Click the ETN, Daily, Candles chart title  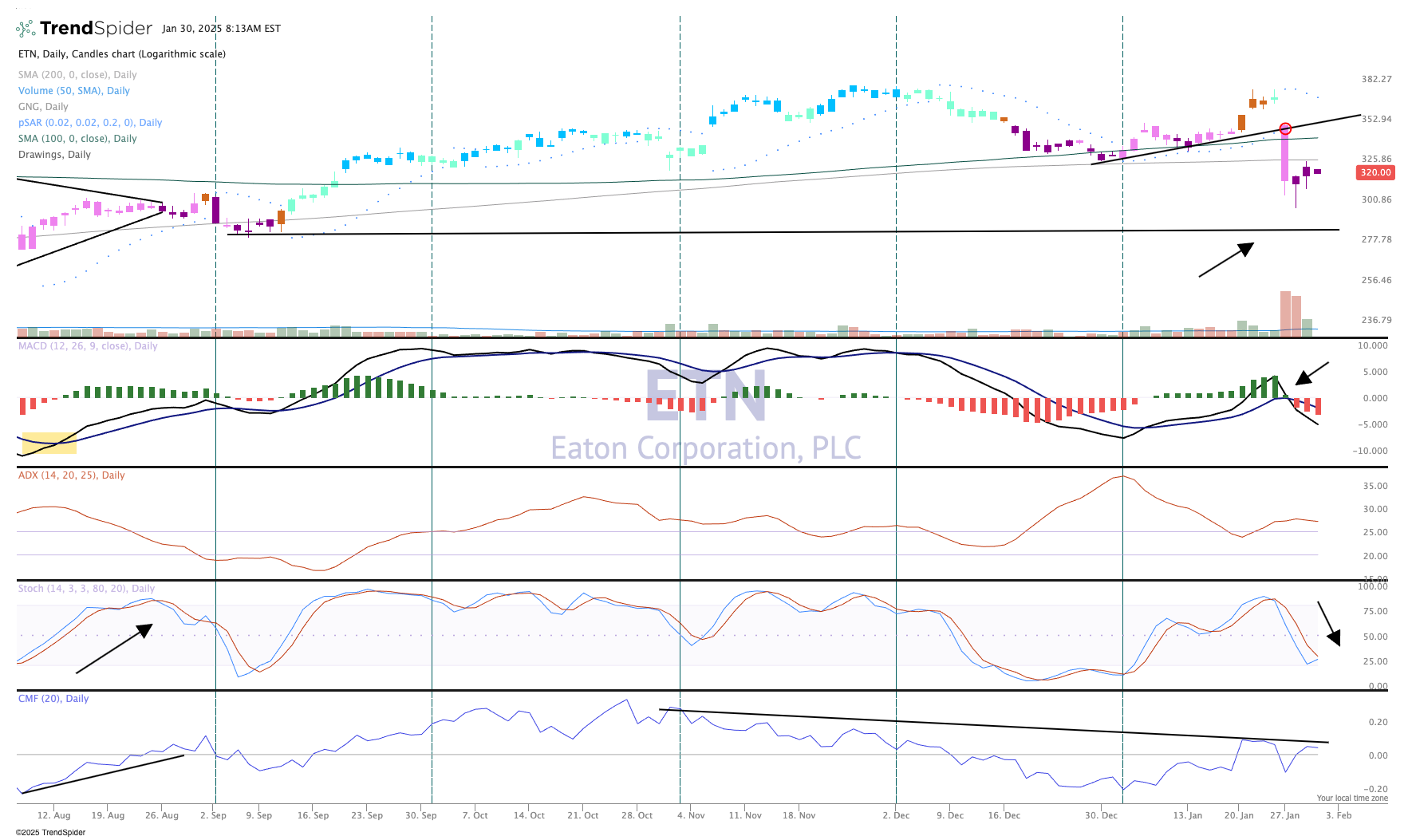pyautogui.click(x=121, y=54)
